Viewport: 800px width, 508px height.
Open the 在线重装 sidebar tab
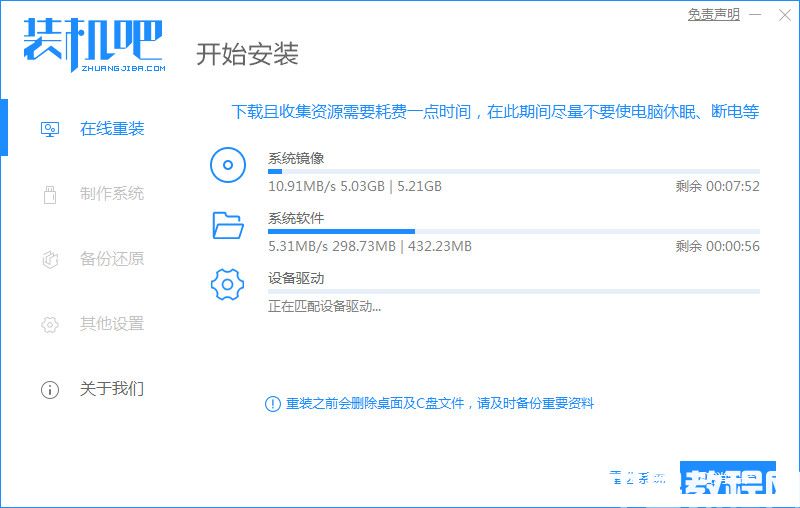click(x=112, y=129)
